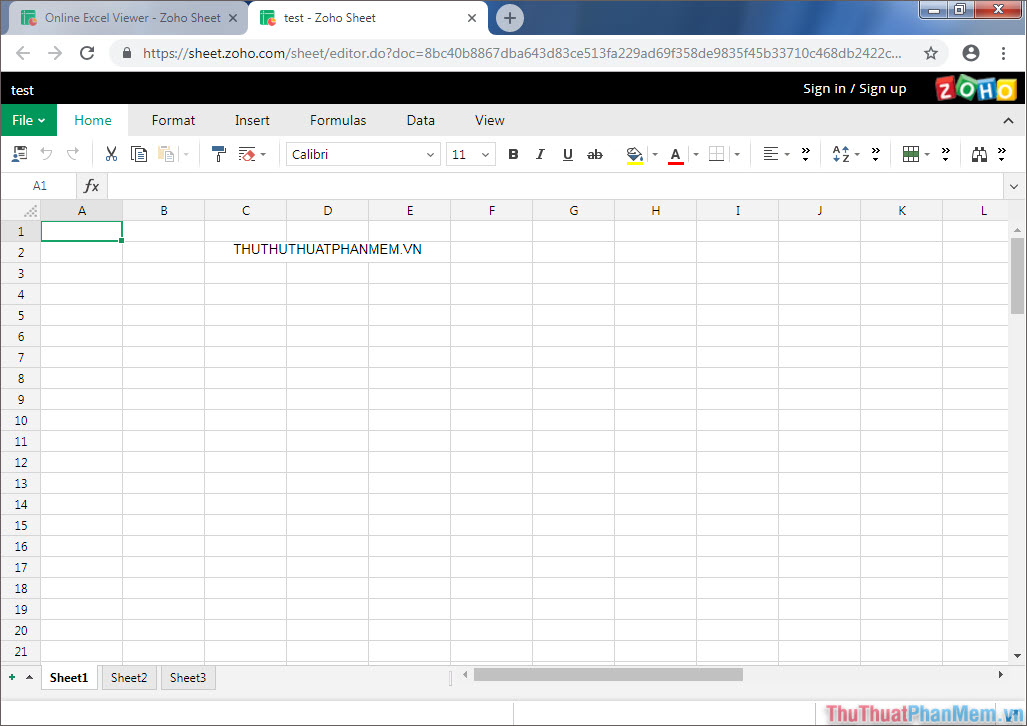Open sheet list arrow icon
Viewport: 1027px width, 726px height.
pyautogui.click(x=29, y=677)
